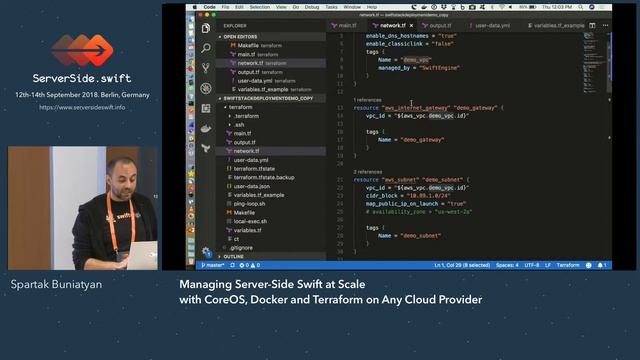
Task: Select main.tf in Open Editors list
Action: pyautogui.click(x=271, y=54)
